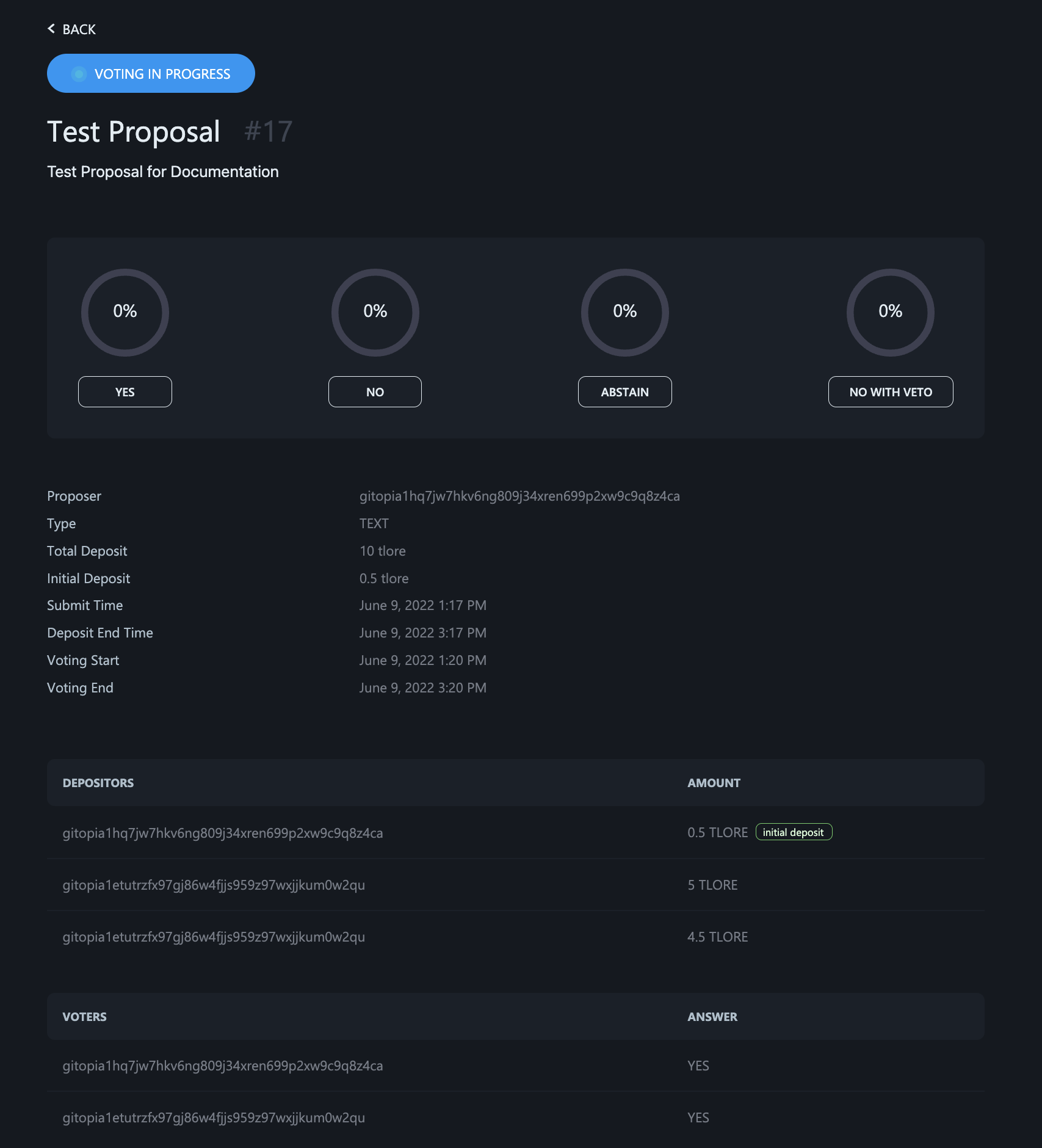The width and height of the screenshot is (1042, 1148).
Task: Open depositor address with 5 TLORE
Action: click(x=214, y=885)
